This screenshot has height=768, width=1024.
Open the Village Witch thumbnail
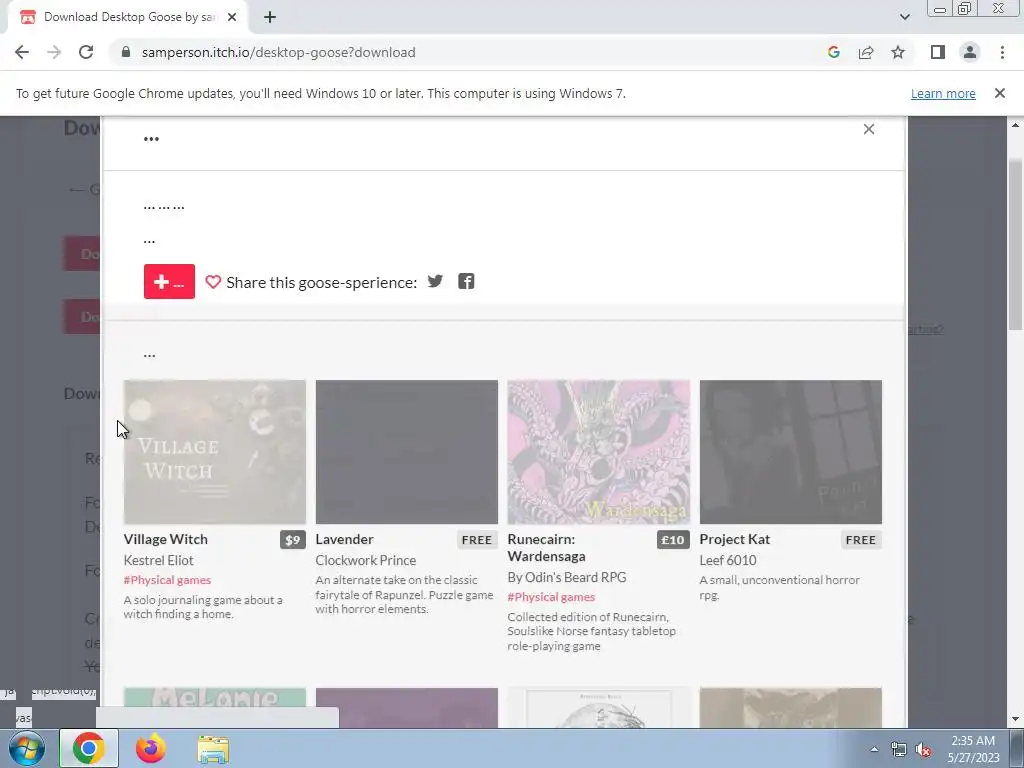(x=215, y=452)
